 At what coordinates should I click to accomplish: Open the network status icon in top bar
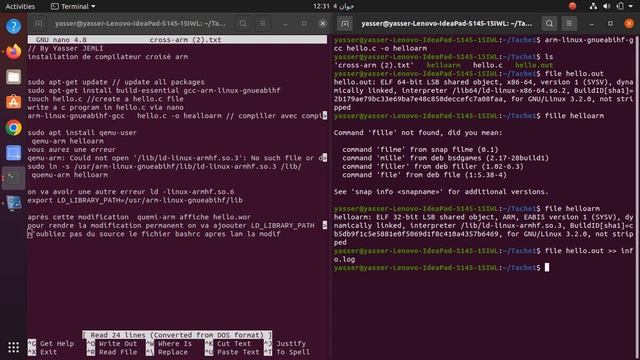[x=593, y=6]
